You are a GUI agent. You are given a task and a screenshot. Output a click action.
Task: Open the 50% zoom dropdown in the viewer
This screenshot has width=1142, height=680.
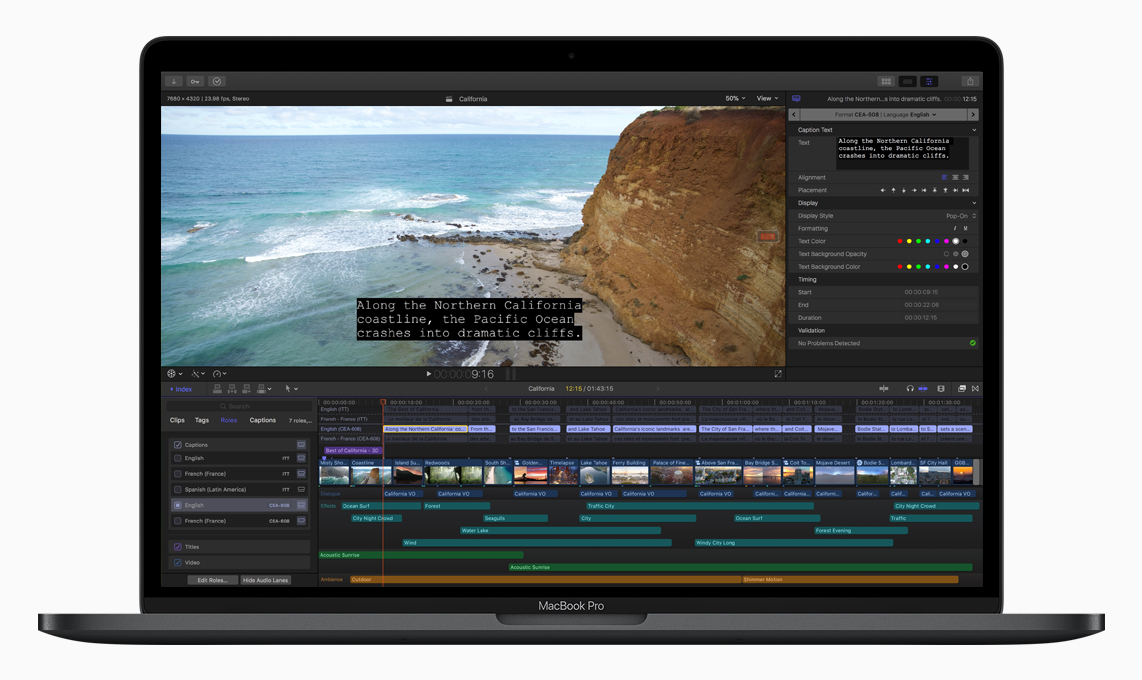tap(734, 98)
